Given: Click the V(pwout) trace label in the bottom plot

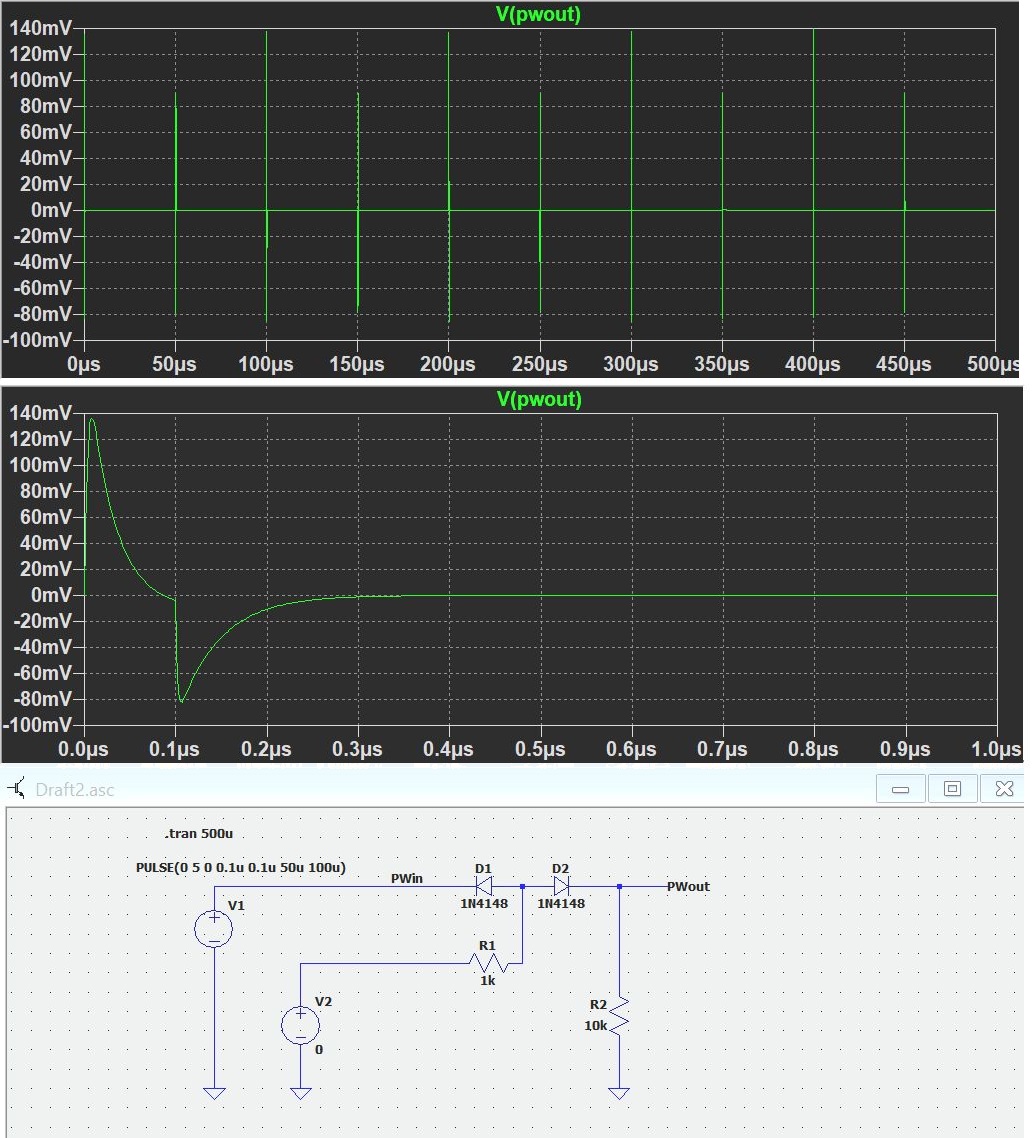Looking at the screenshot, I should point(539,398).
